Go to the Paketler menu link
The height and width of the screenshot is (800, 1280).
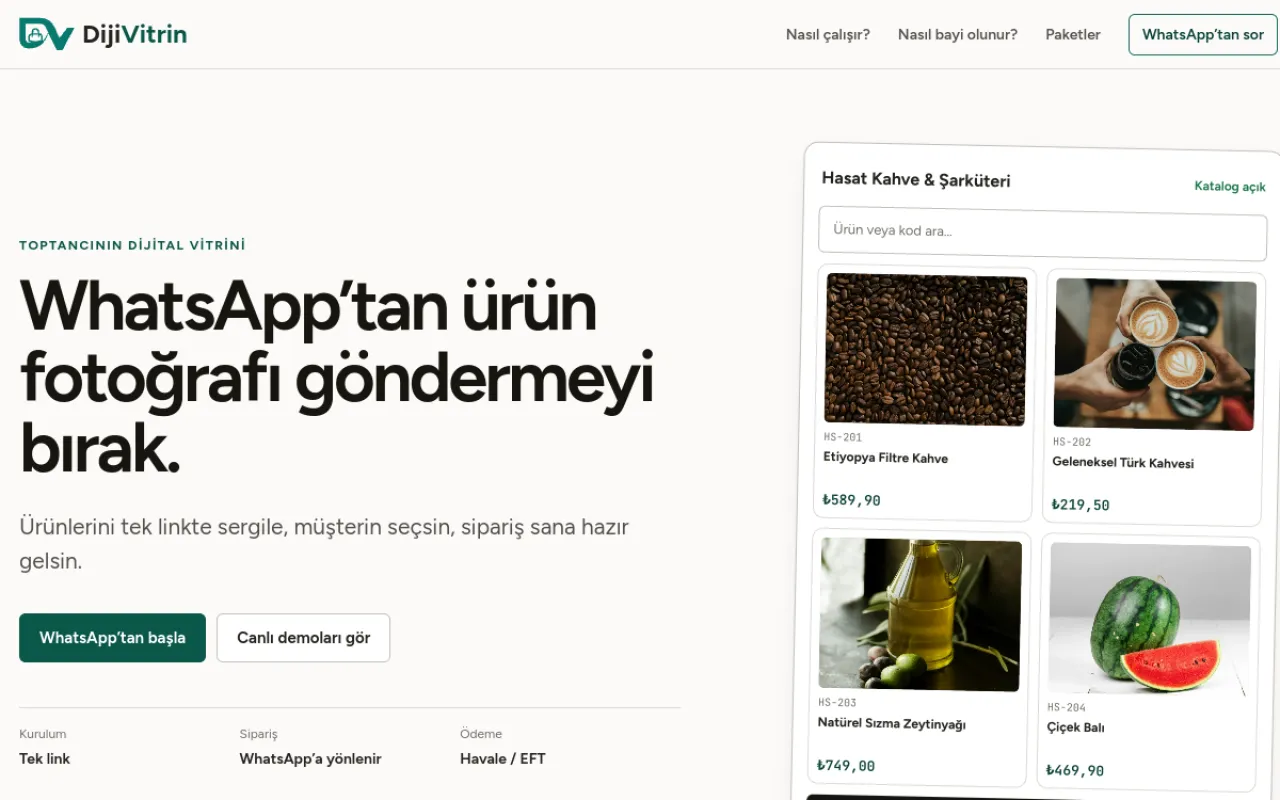coord(1073,34)
